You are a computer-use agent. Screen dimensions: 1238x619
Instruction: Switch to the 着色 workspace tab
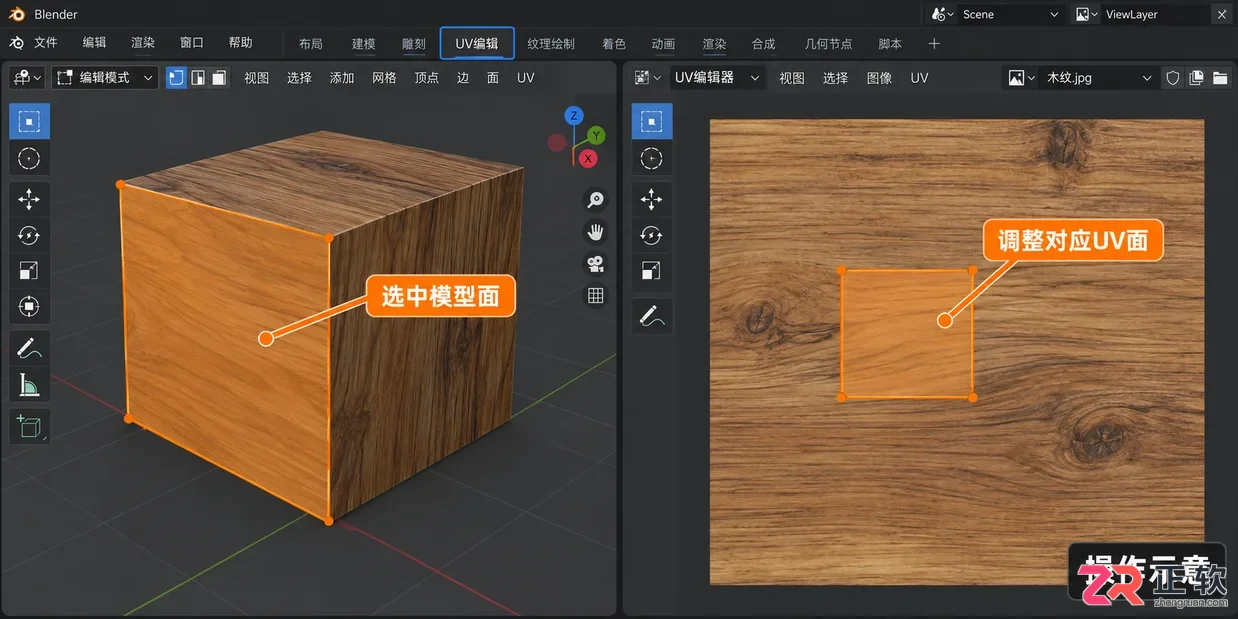point(614,44)
